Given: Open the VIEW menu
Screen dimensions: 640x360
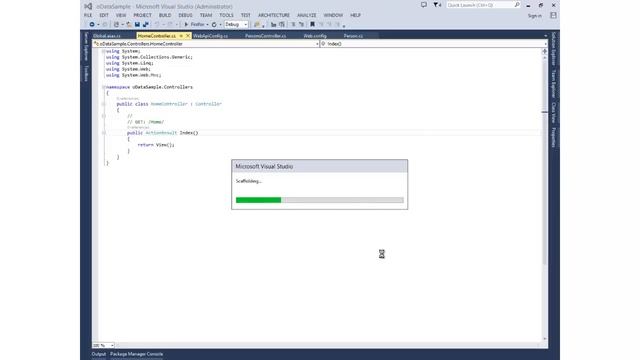Looking at the screenshot, I should 121,15.
